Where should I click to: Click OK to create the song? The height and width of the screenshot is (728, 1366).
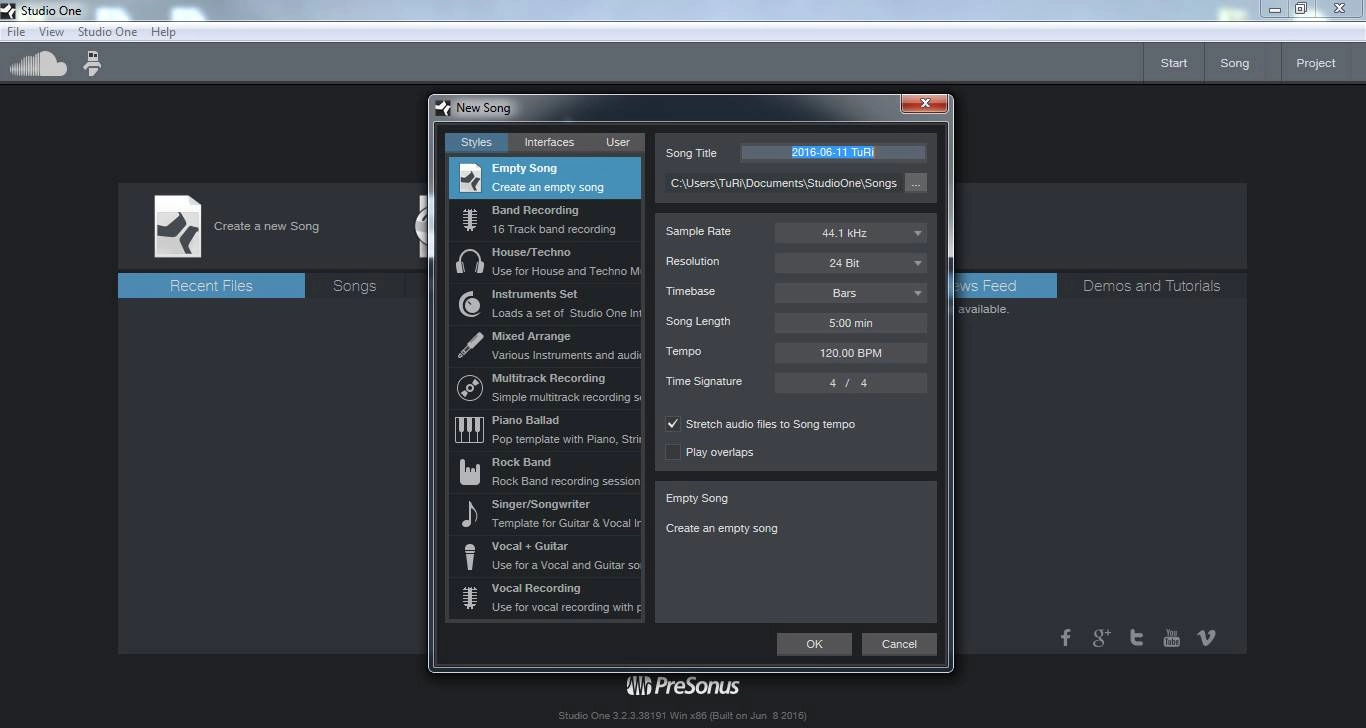814,644
